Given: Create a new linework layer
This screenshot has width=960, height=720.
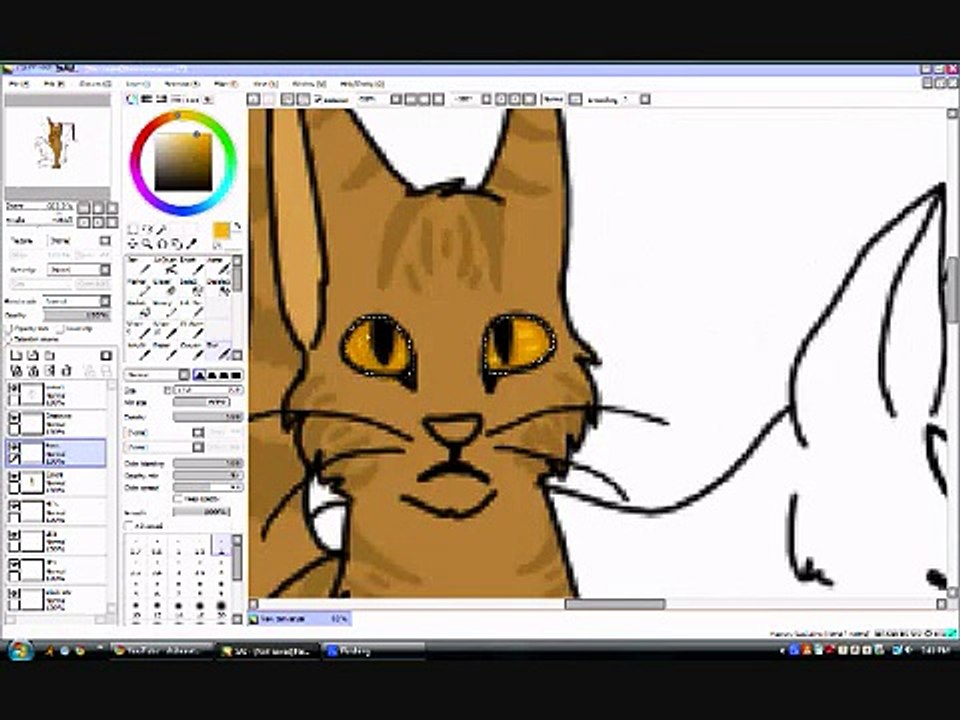Looking at the screenshot, I should pyautogui.click(x=33, y=356).
